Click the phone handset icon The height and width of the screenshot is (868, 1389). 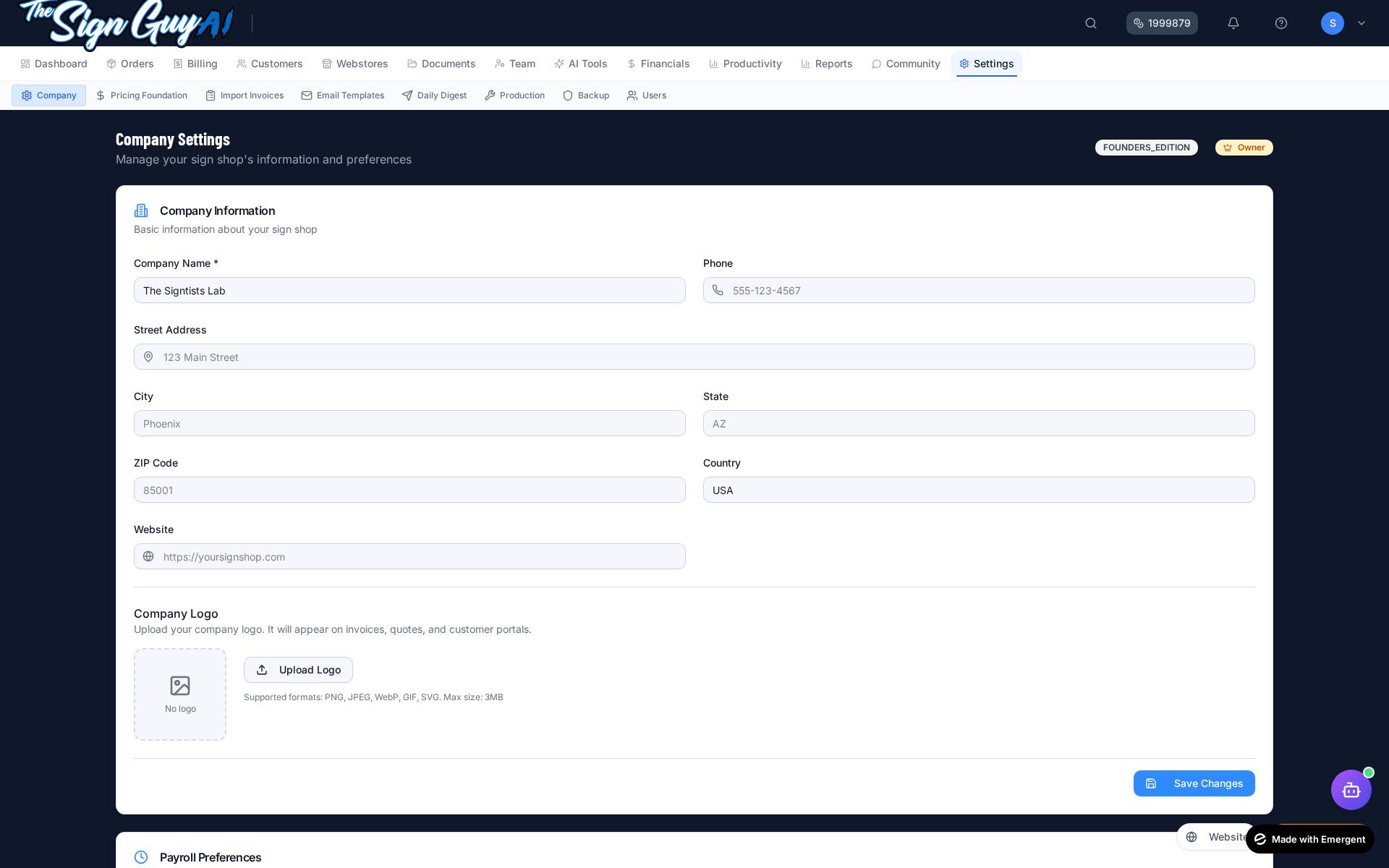(x=718, y=290)
